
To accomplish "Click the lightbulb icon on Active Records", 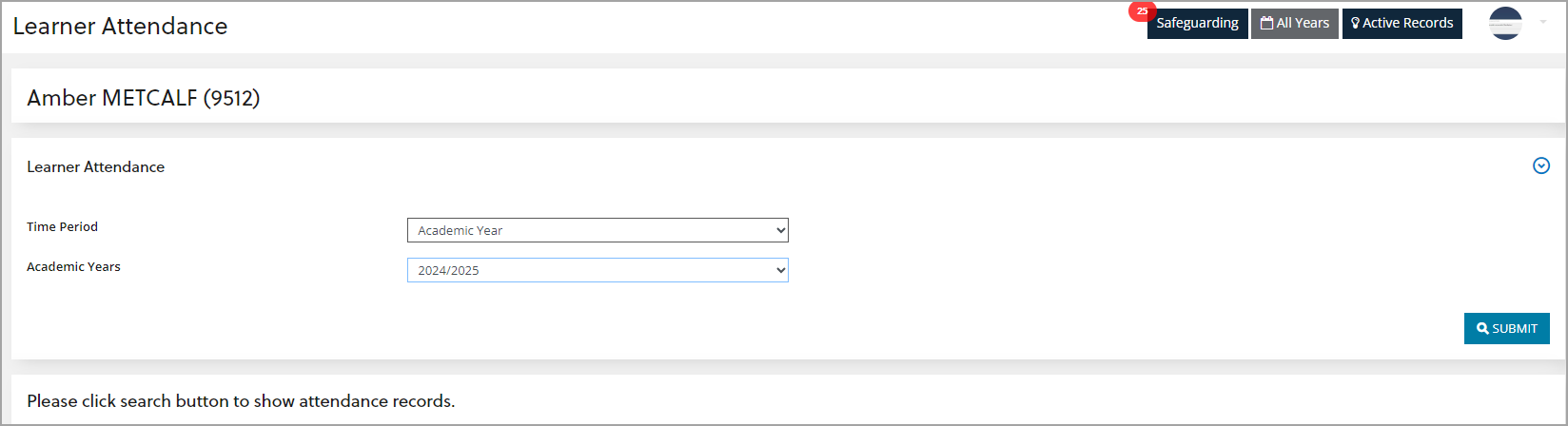I will pos(1355,23).
